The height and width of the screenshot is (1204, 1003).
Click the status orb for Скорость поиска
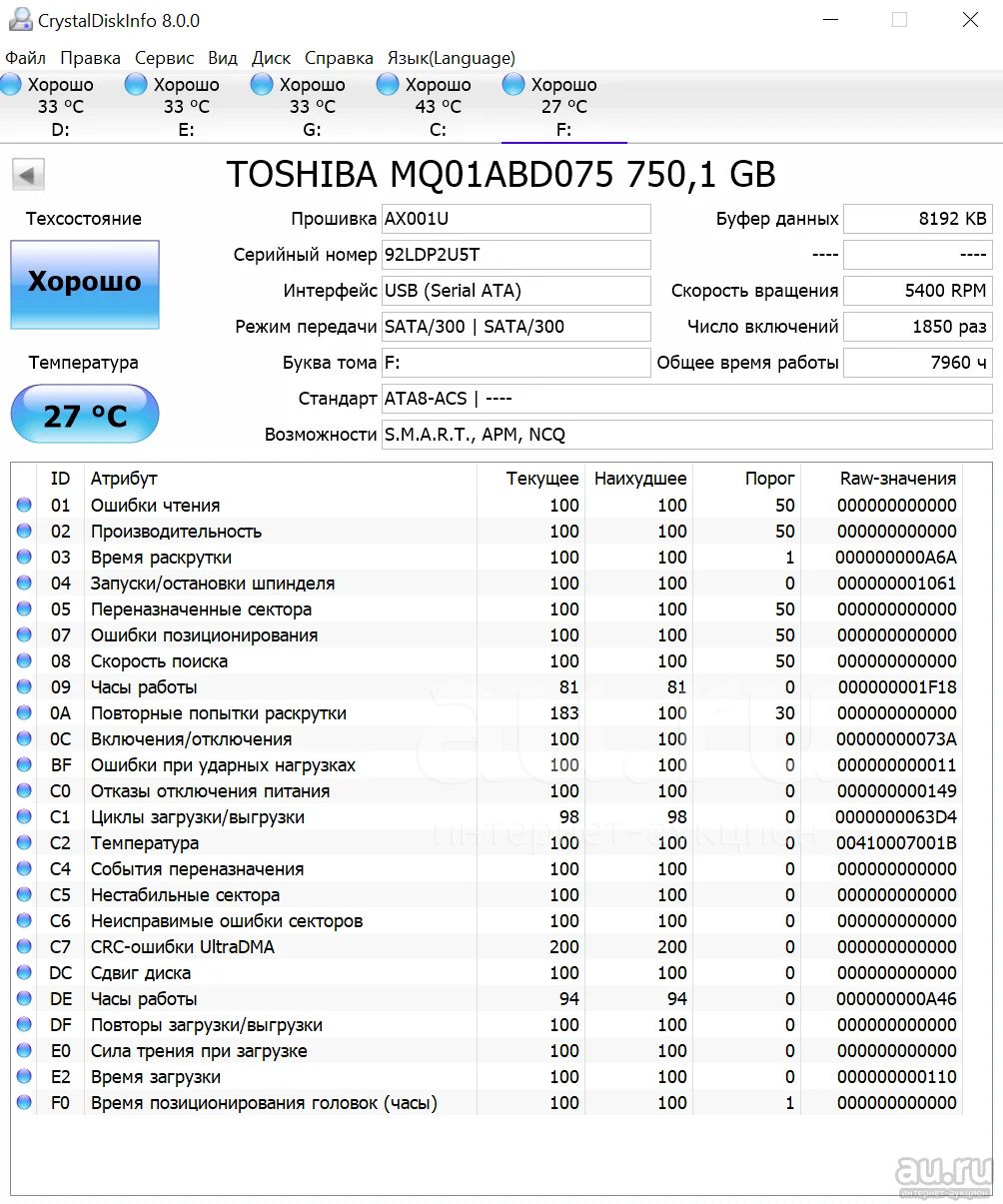click(x=24, y=661)
